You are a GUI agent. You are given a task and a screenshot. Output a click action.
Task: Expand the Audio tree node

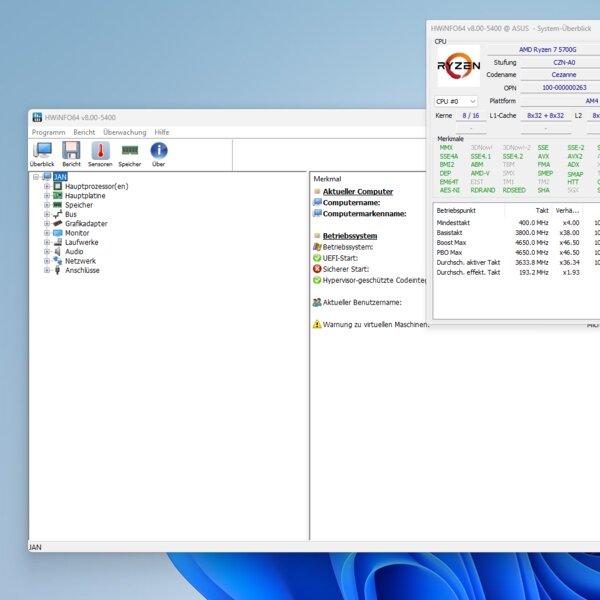pos(47,251)
